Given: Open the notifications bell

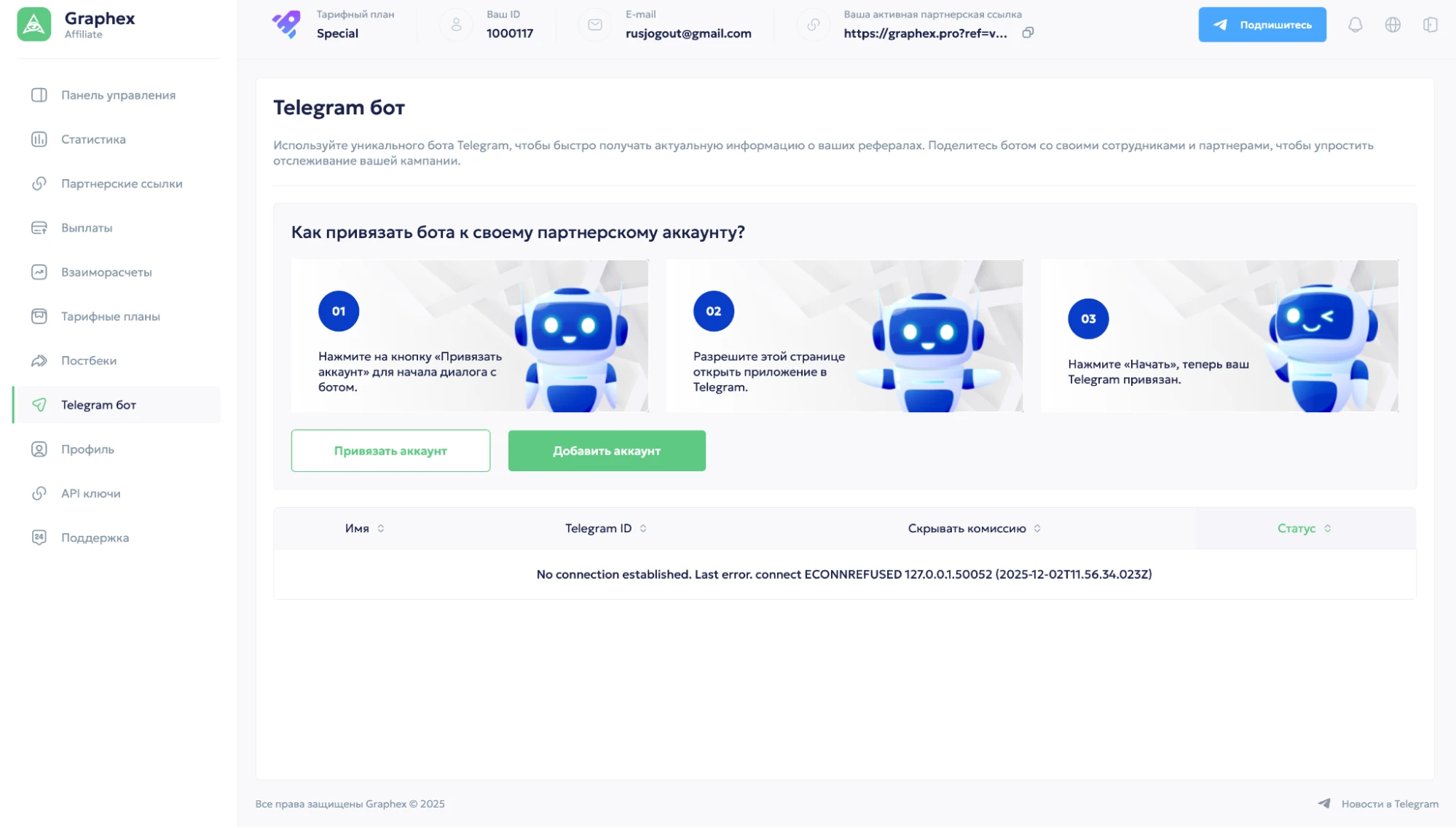Looking at the screenshot, I should 1355,25.
